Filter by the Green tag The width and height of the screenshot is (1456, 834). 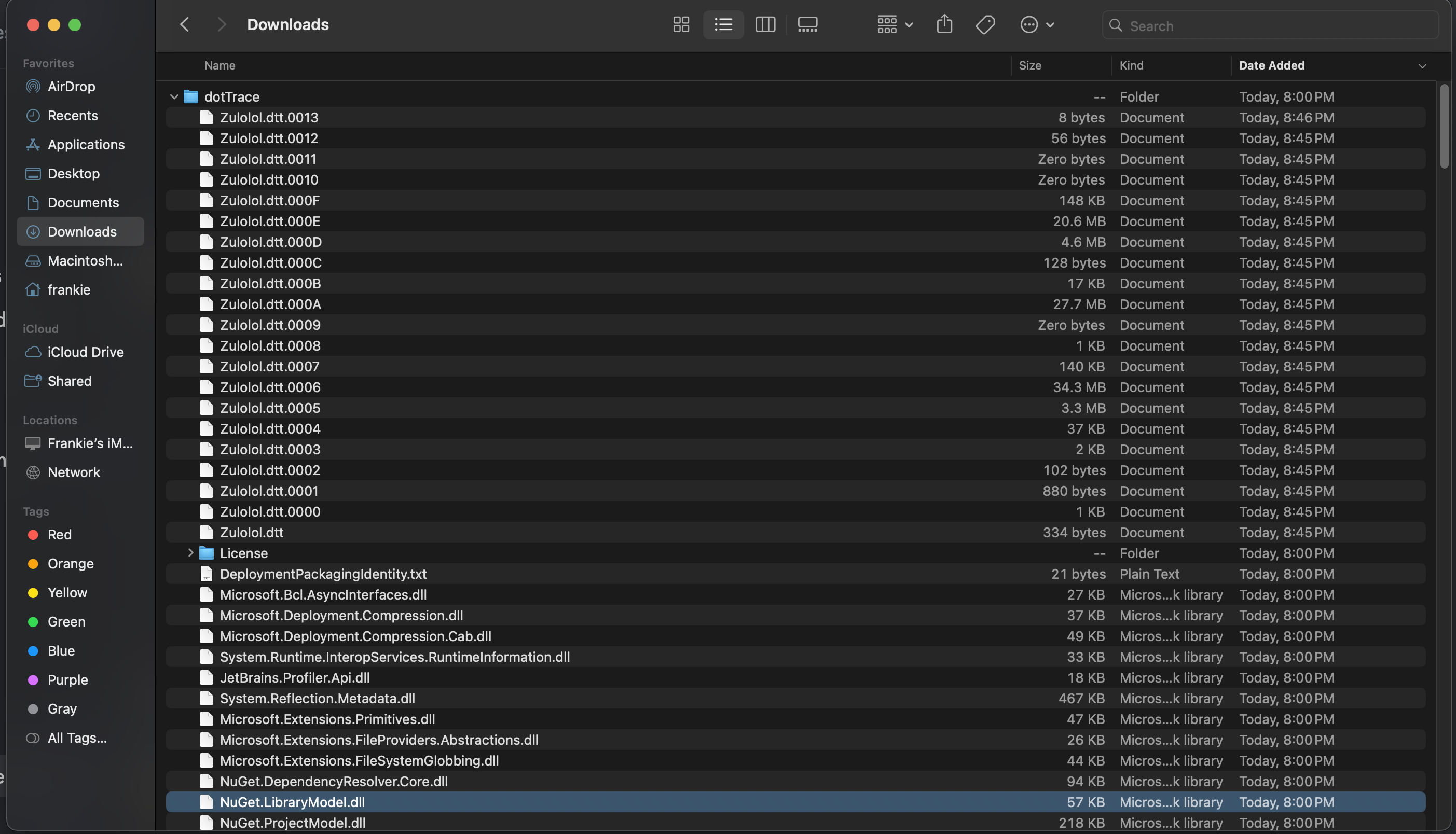[x=80, y=622]
